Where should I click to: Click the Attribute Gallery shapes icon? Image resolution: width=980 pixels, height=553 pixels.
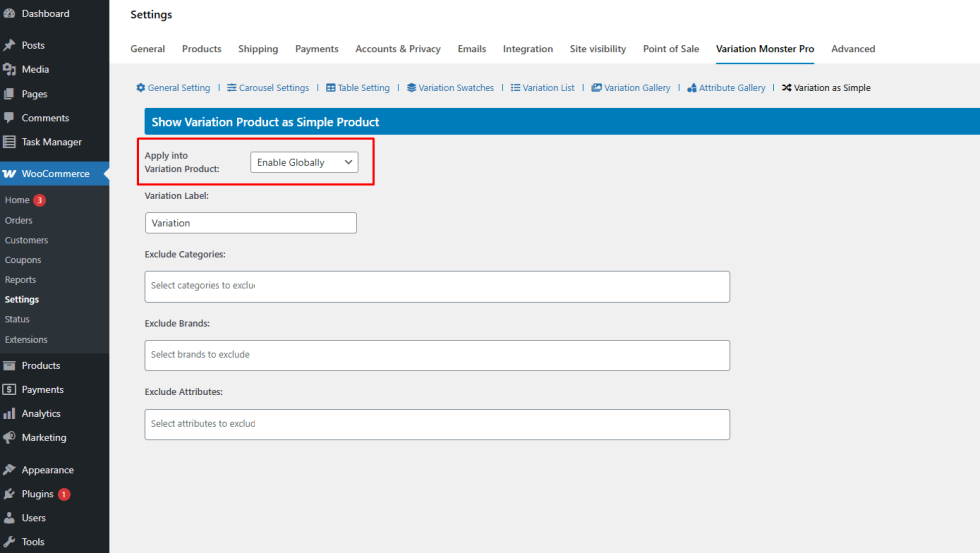coord(692,88)
